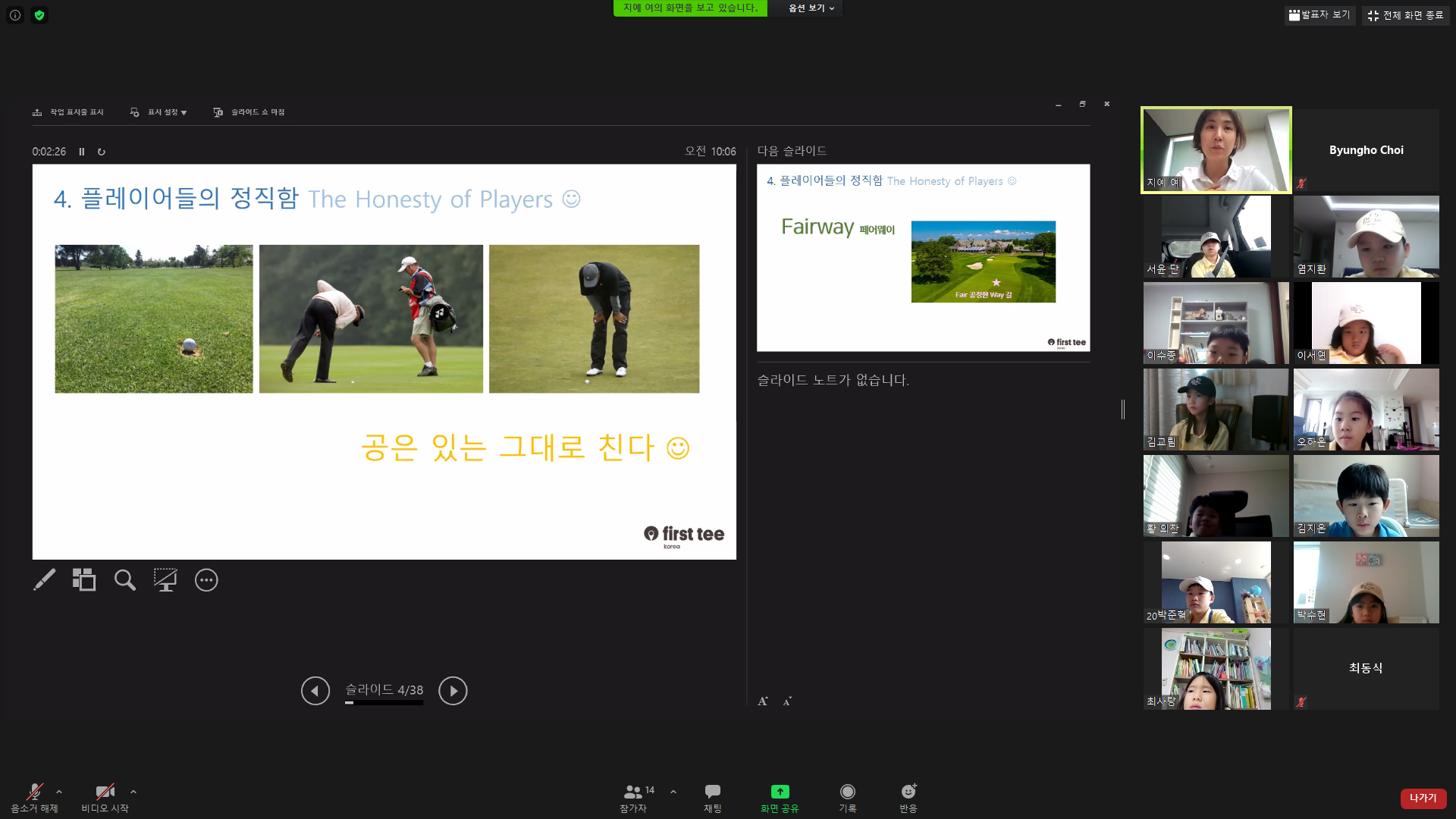This screenshot has height=819, width=1456.
Task: Open more slideshow options ellipsis
Action: coord(206,580)
